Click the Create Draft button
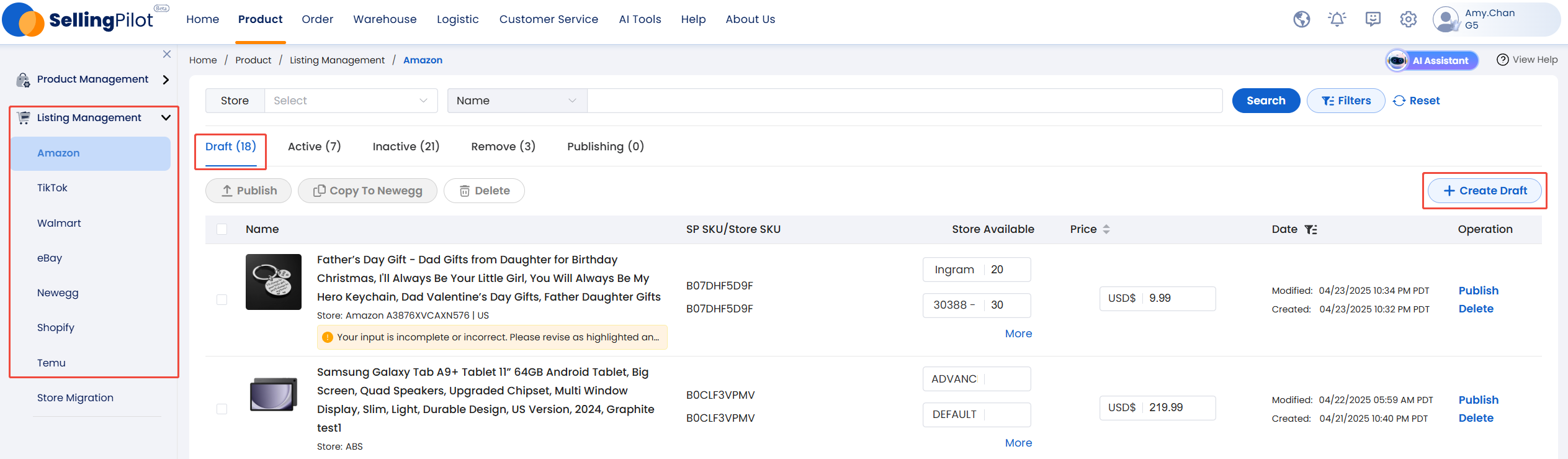The height and width of the screenshot is (459, 1568). (x=1485, y=191)
